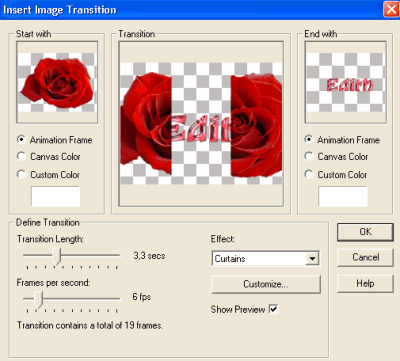This screenshot has height=361, width=400.
Task: Open the Effect dropdown showing Curtains
Action: click(x=265, y=258)
